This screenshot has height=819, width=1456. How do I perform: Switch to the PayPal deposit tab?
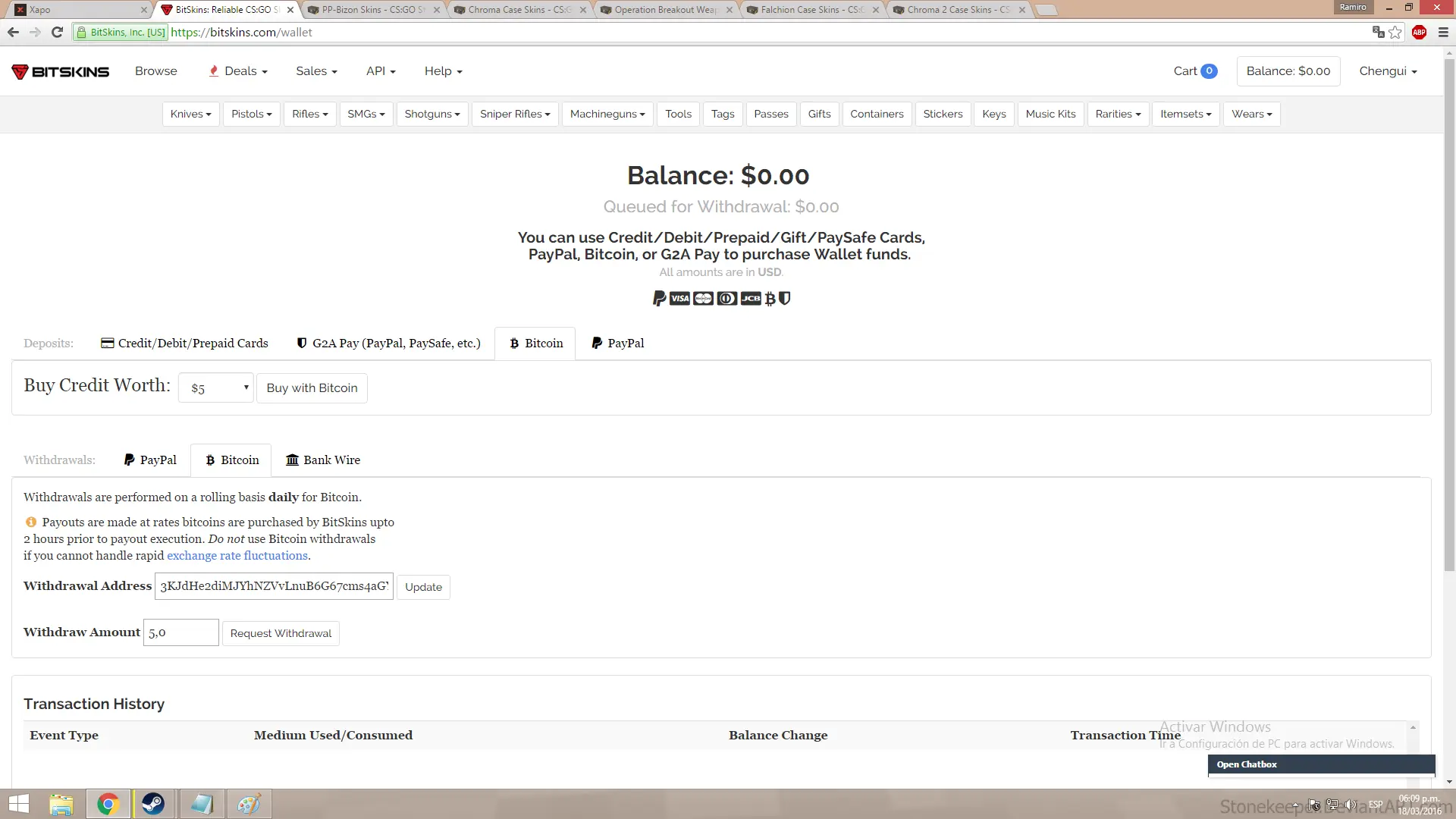pyautogui.click(x=617, y=344)
